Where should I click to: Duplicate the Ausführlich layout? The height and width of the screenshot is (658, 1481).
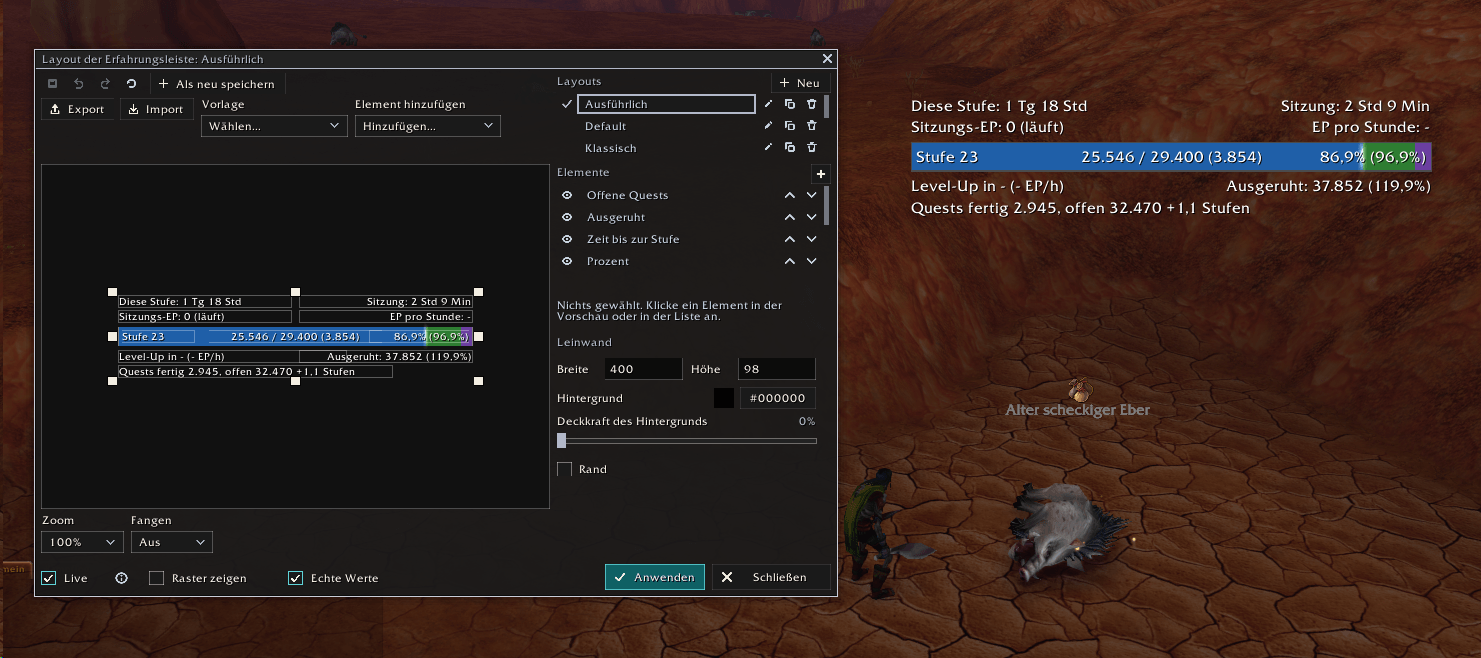tap(789, 104)
